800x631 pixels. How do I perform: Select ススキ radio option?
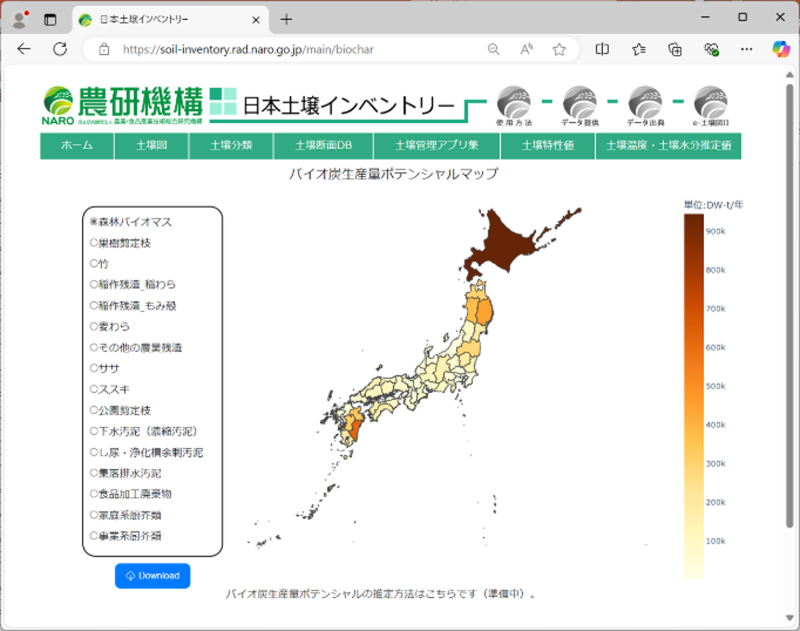93,389
